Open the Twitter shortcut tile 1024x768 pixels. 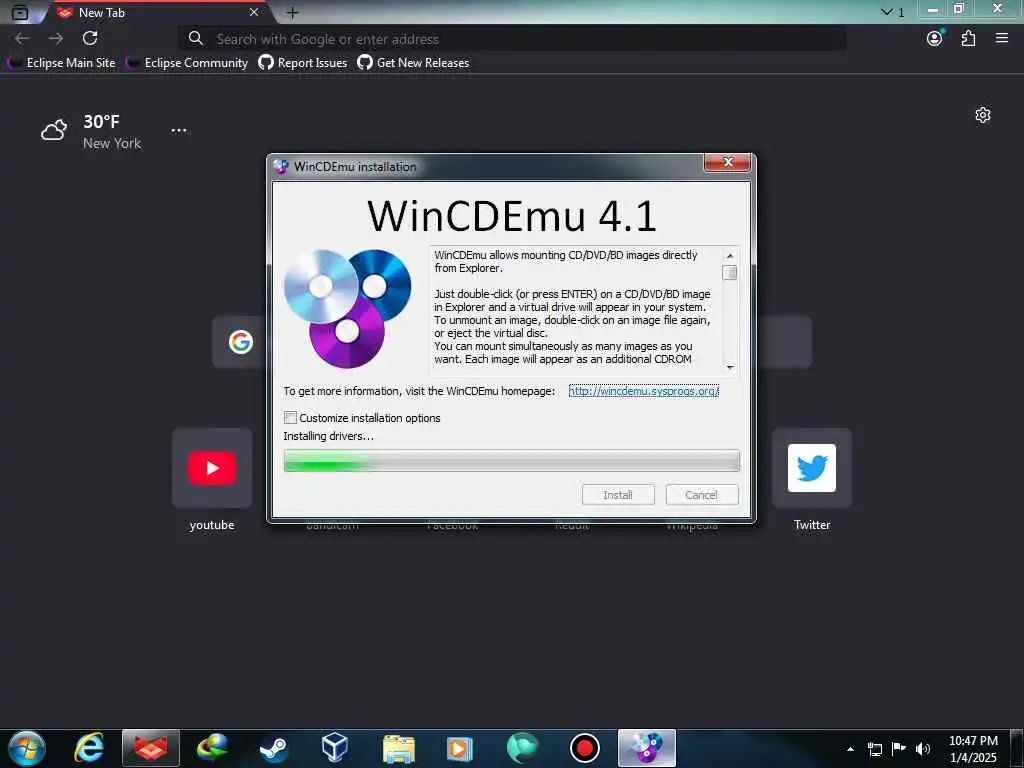[x=812, y=480]
